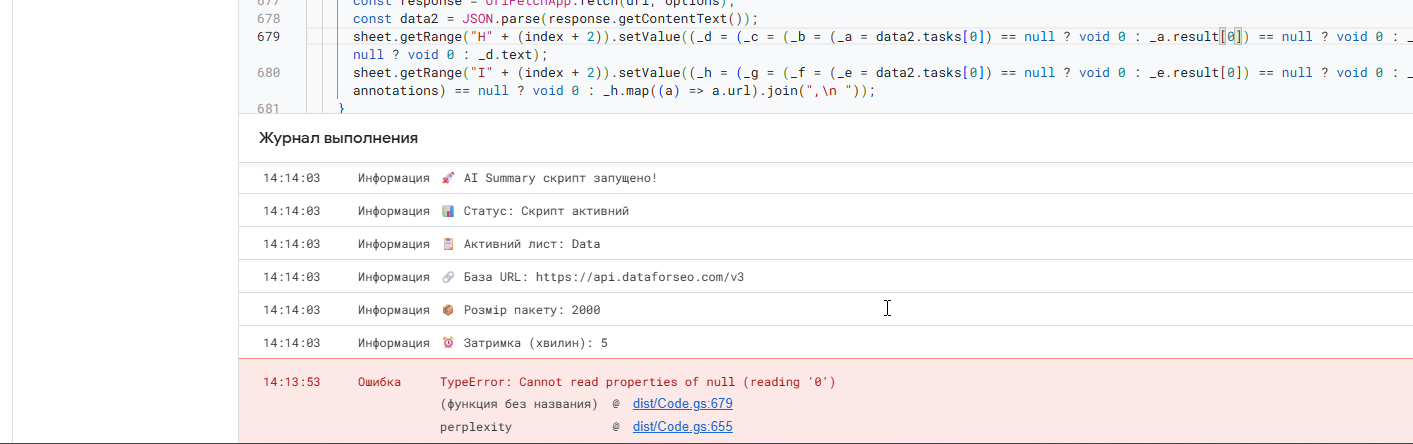Select the TypeError error message text
This screenshot has height=444, width=1413.
[637, 382]
